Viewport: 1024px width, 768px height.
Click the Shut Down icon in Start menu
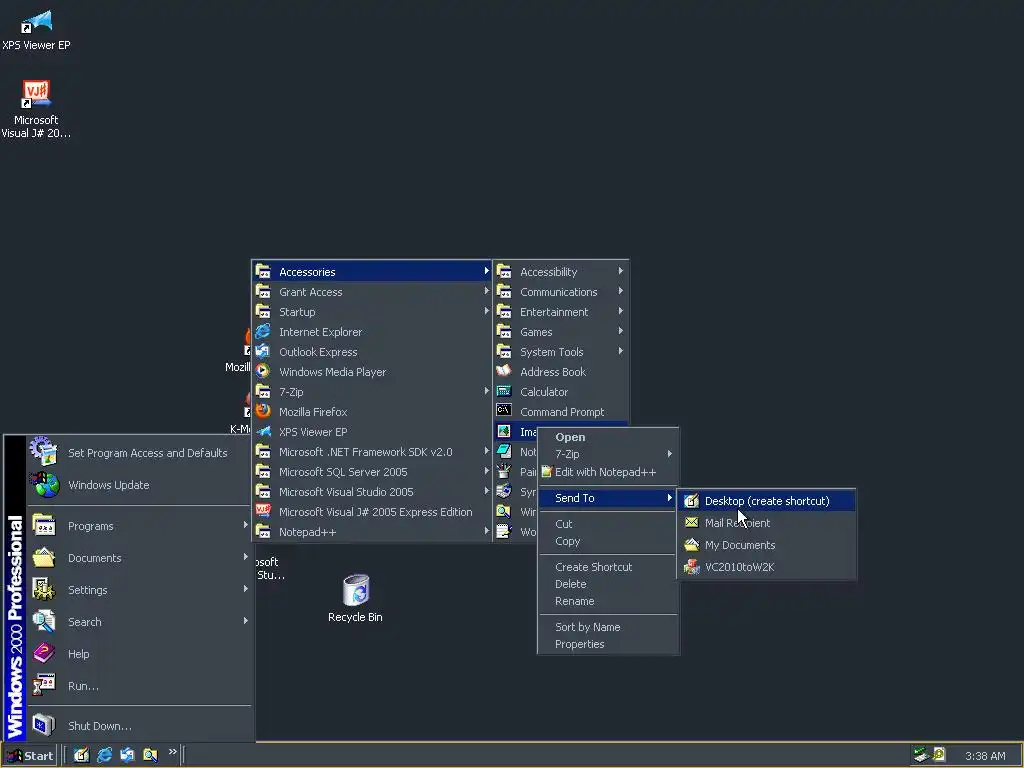(x=44, y=725)
